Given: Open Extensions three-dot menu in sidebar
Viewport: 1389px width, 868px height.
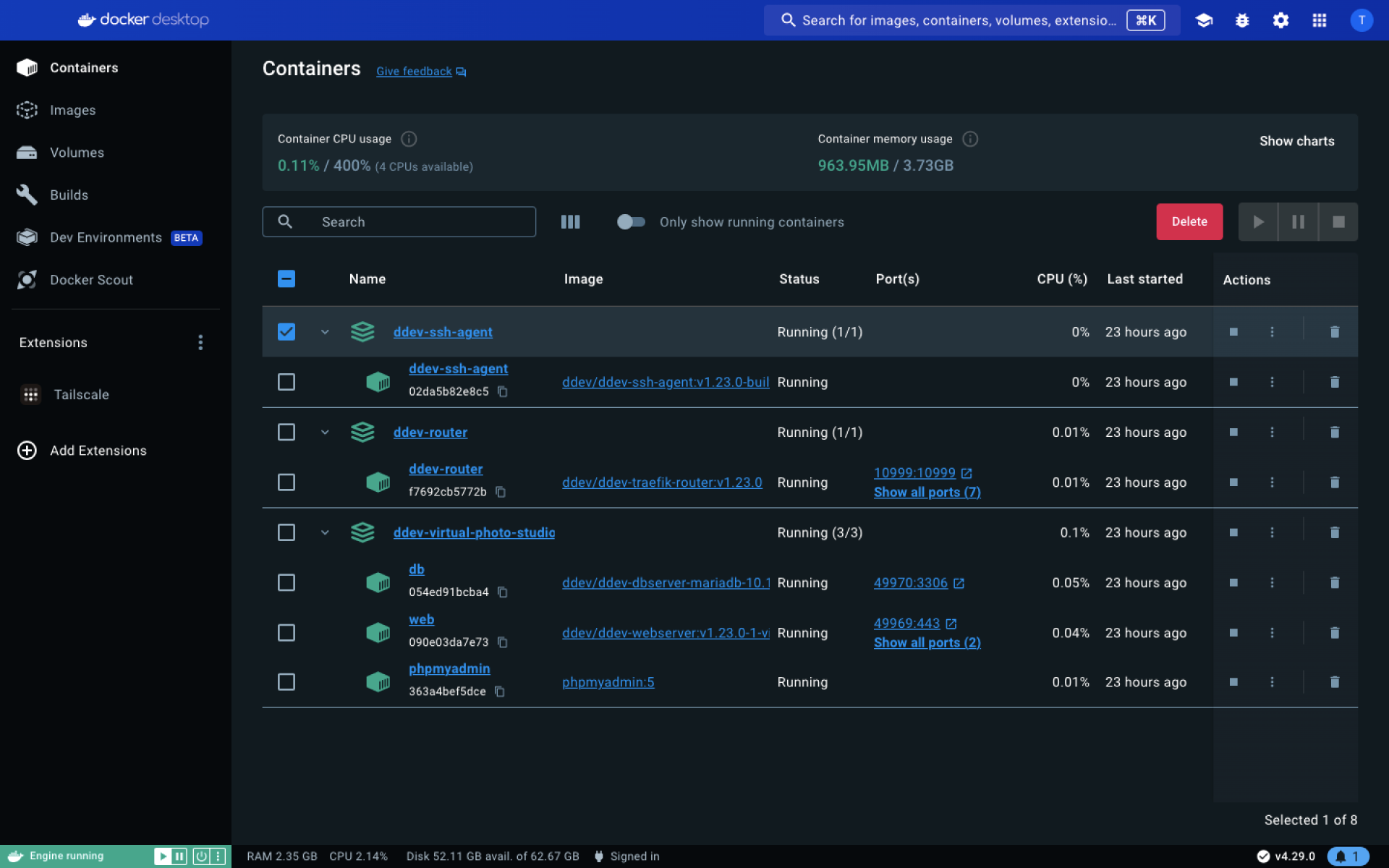Looking at the screenshot, I should click(200, 343).
